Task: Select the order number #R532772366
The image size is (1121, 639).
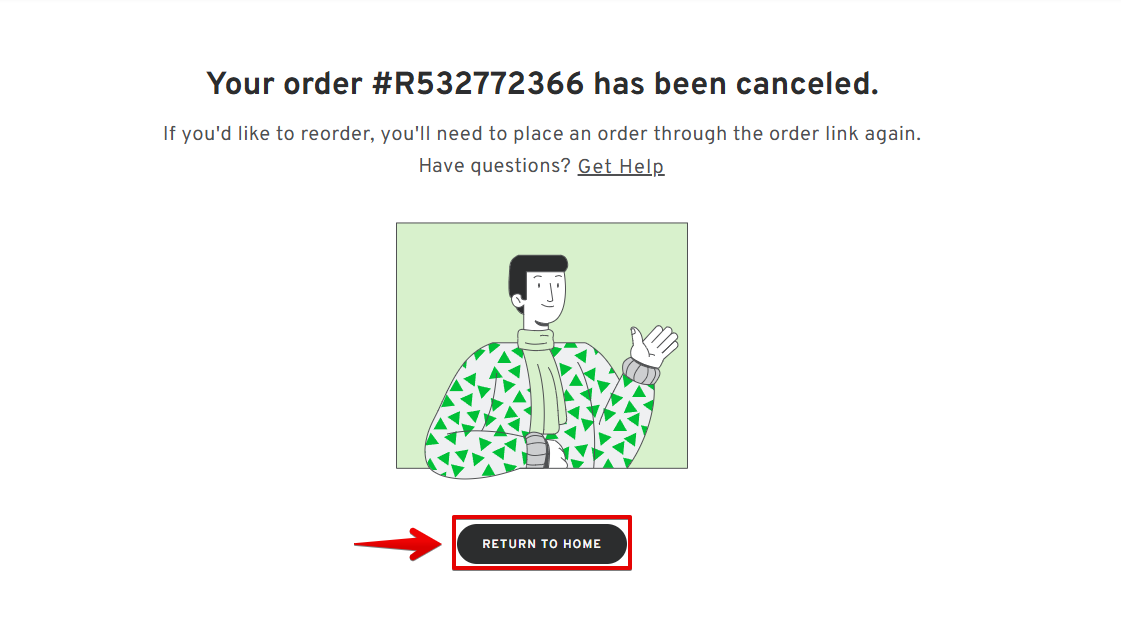Action: (478, 84)
